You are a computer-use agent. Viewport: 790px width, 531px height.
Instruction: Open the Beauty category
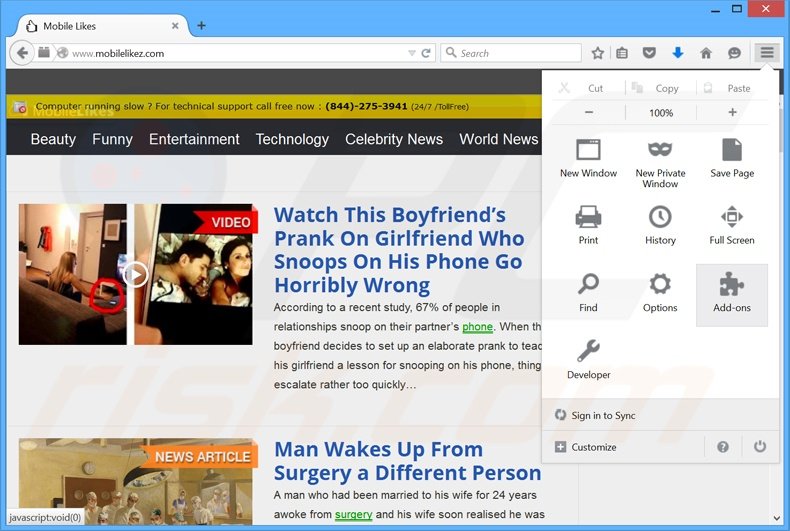(53, 139)
